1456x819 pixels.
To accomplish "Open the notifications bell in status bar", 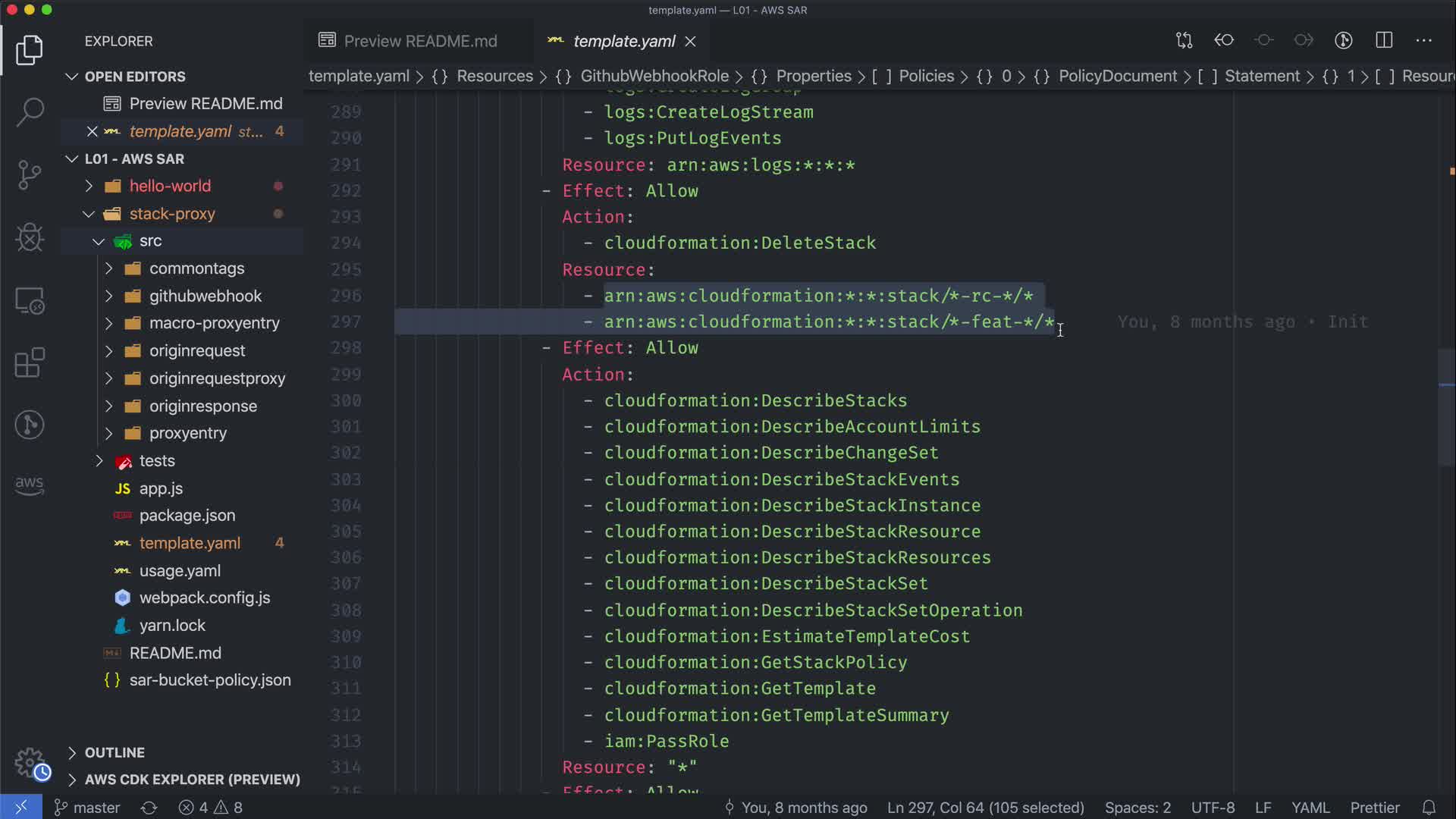I will [1429, 808].
